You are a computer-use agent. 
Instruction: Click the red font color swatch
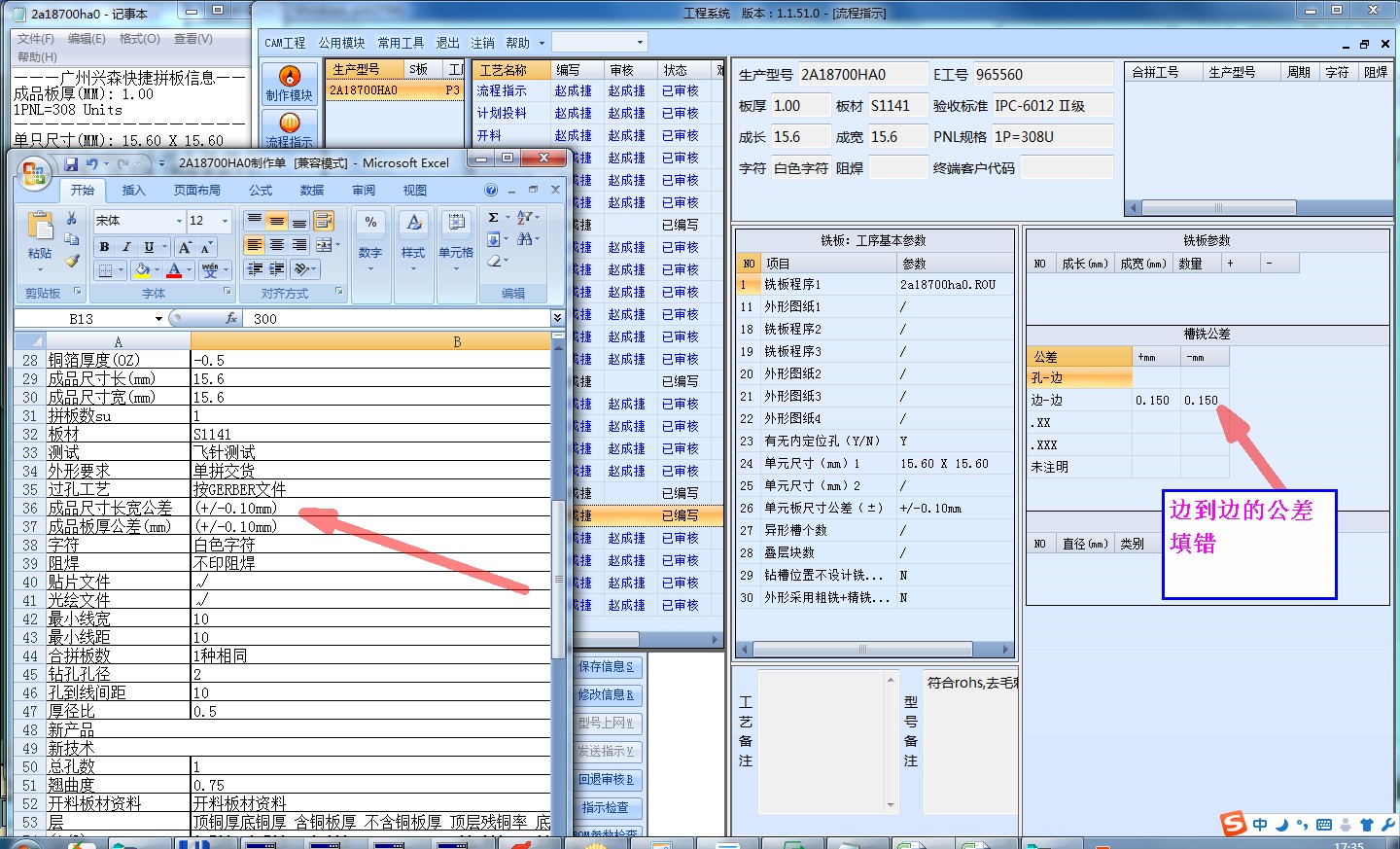tap(174, 270)
